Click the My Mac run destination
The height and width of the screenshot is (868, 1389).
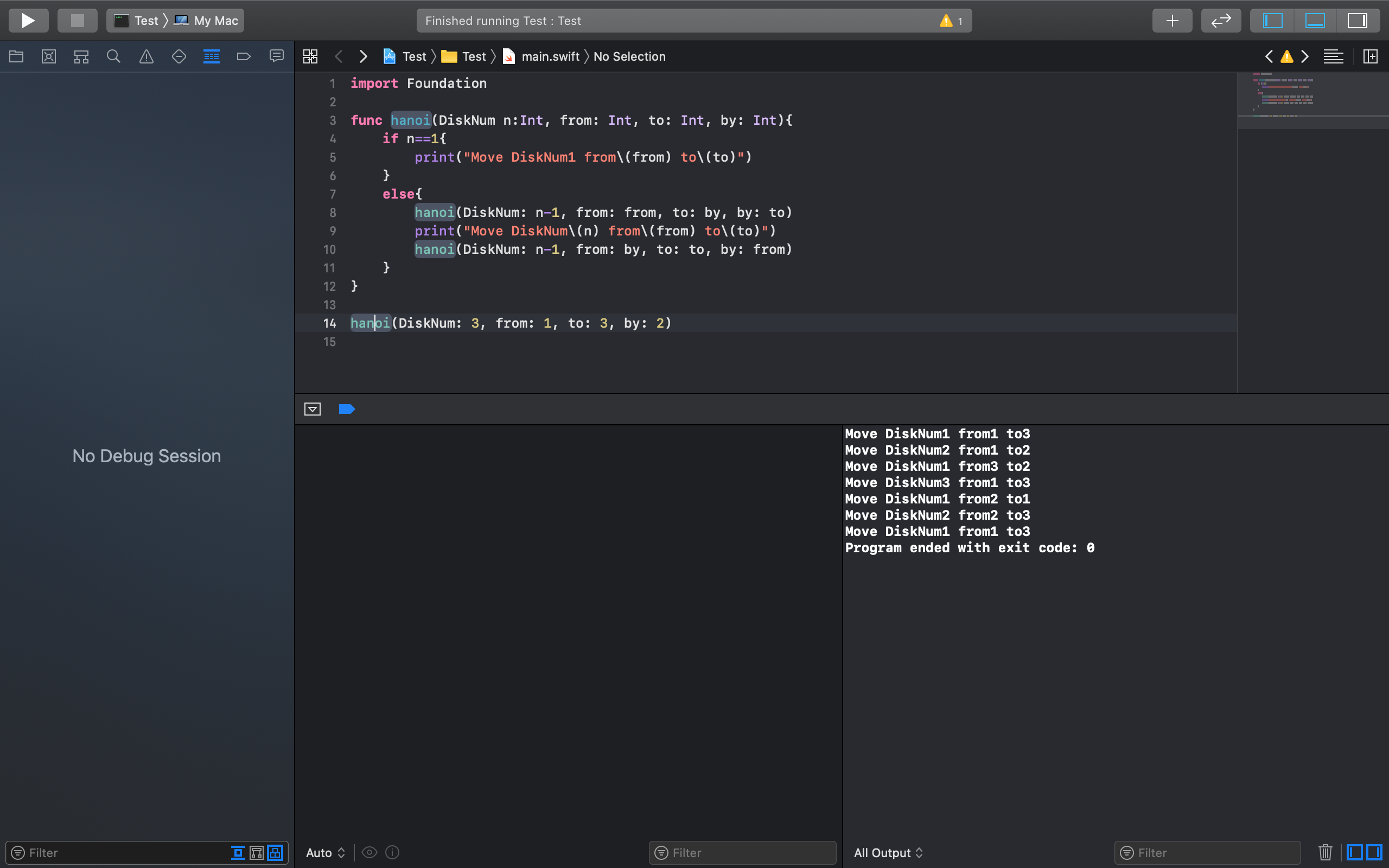[215, 21]
